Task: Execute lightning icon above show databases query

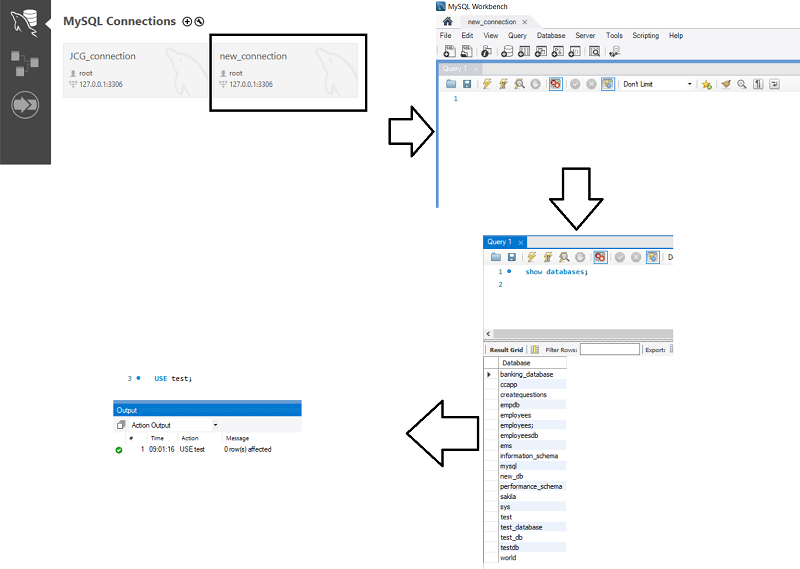Action: 532,257
